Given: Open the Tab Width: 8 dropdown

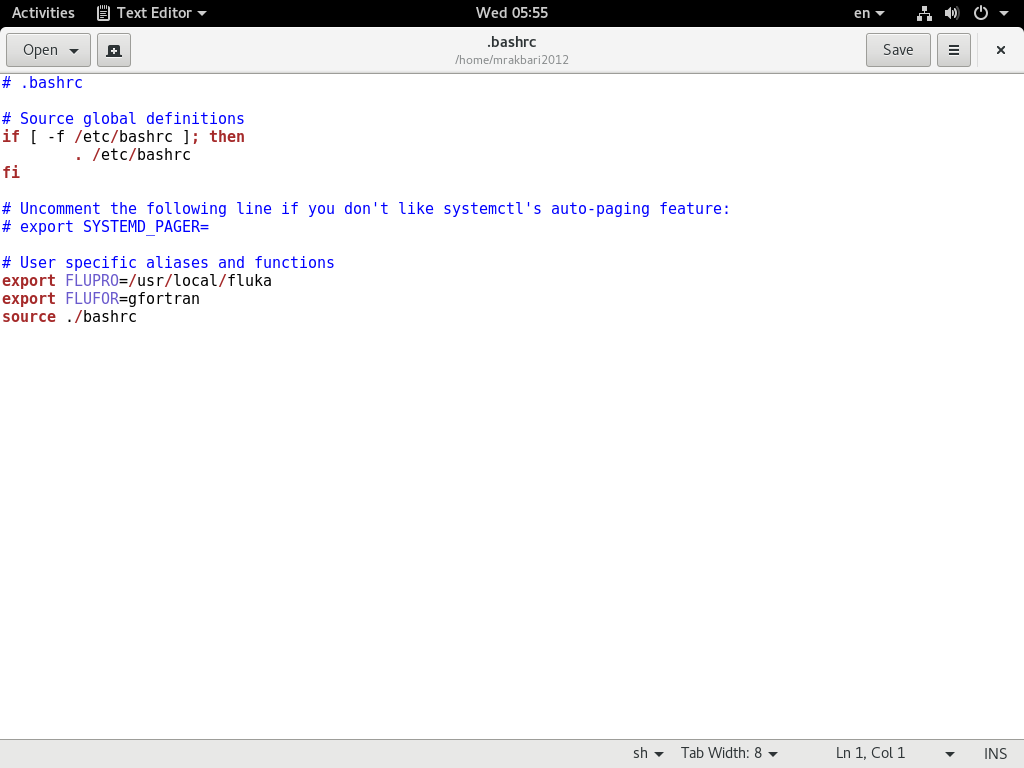Looking at the screenshot, I should coord(729,754).
